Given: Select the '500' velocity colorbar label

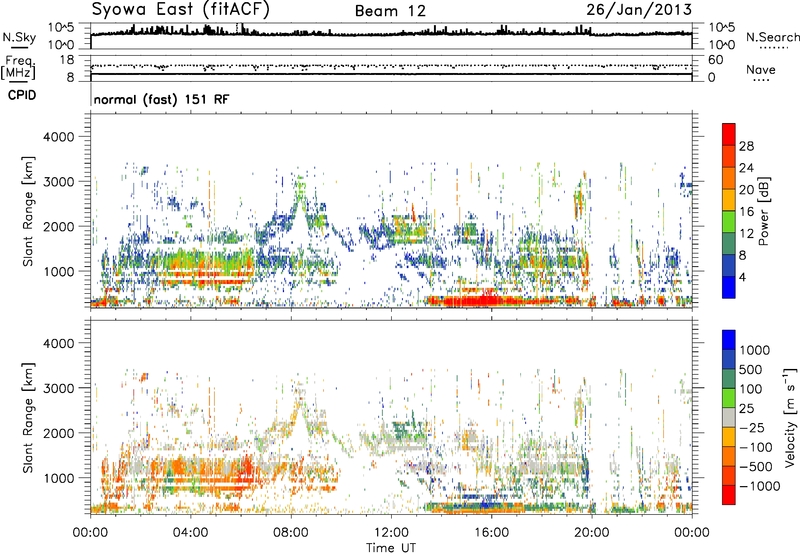Looking at the screenshot, I should [x=751, y=370].
